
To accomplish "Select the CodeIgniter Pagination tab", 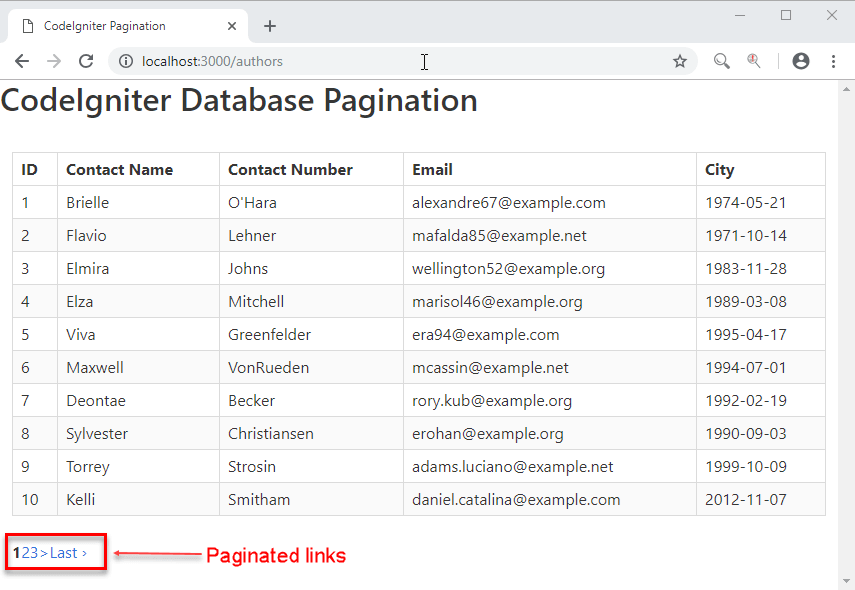I will 110,26.
